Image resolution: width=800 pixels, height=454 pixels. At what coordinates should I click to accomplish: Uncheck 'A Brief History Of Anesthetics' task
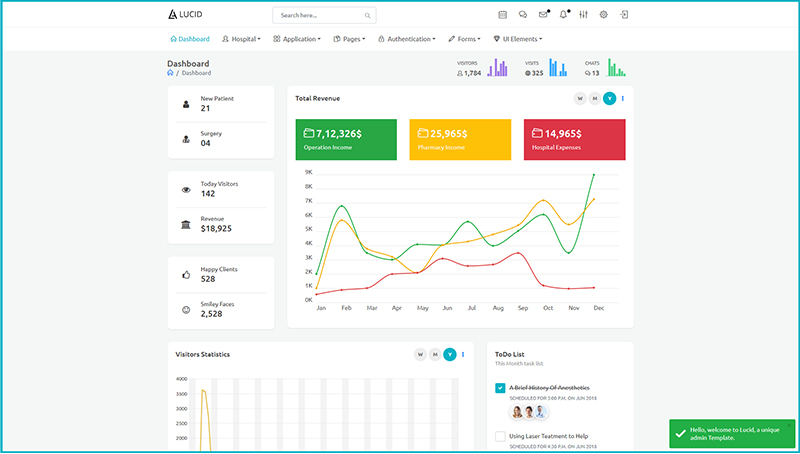tap(500, 388)
